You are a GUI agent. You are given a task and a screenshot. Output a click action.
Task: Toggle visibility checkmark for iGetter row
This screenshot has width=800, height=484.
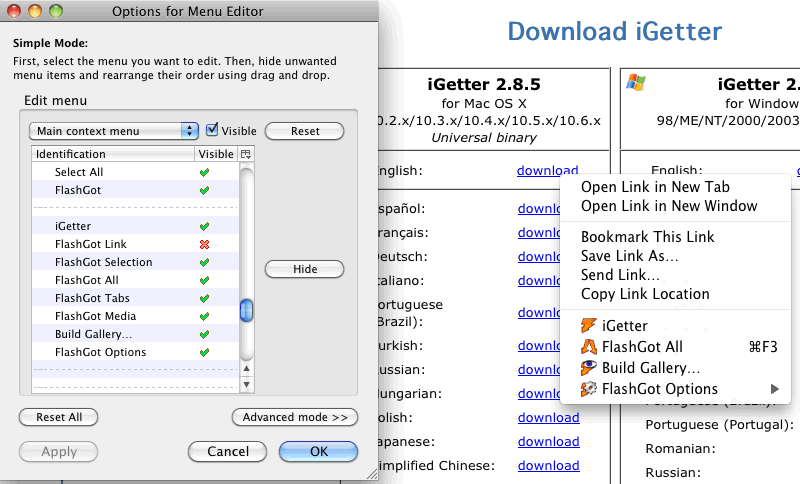point(205,226)
